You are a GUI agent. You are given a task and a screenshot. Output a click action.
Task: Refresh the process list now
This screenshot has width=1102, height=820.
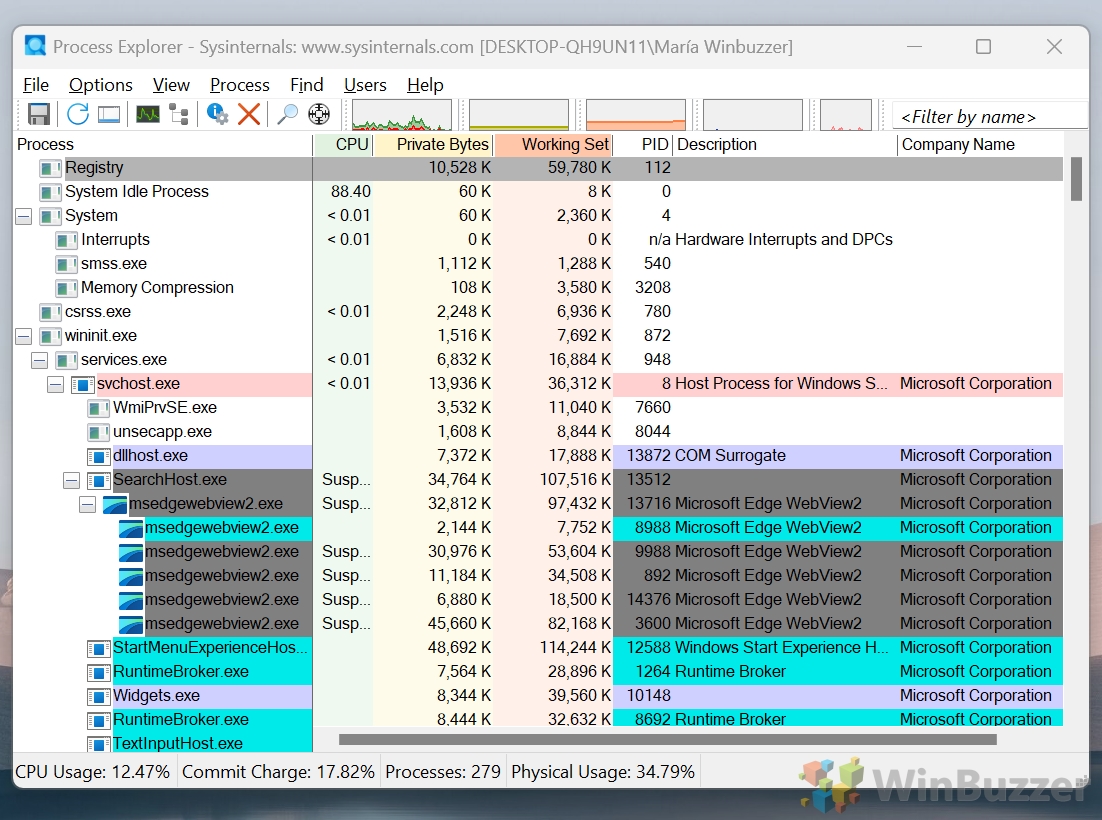[x=78, y=114]
